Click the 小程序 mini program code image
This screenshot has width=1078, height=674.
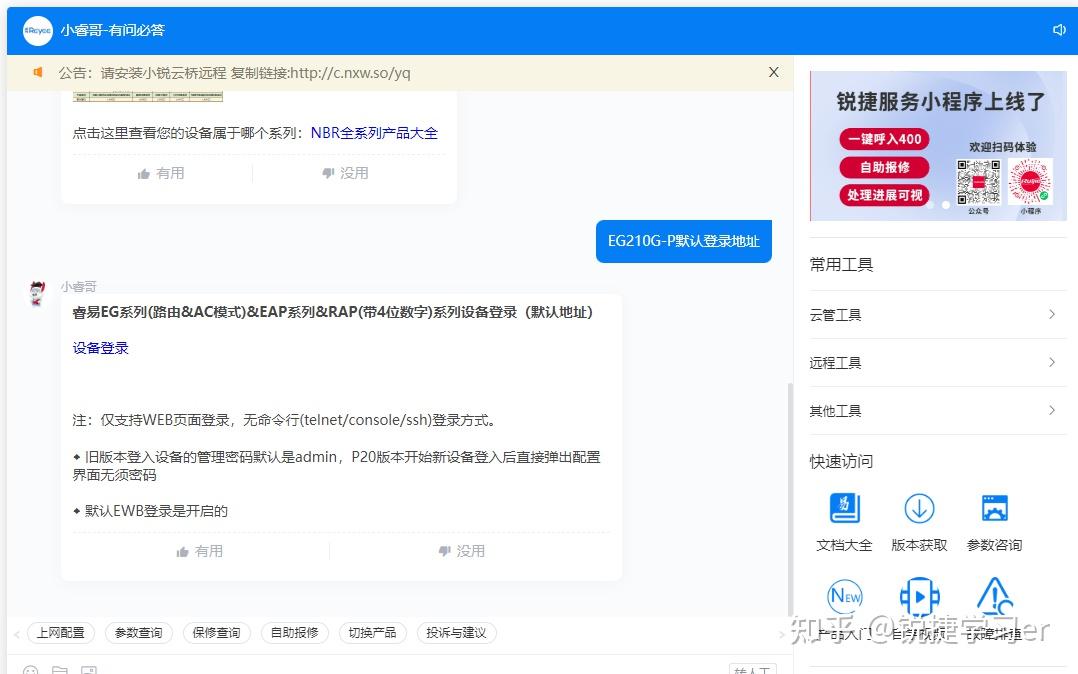pos(1030,182)
